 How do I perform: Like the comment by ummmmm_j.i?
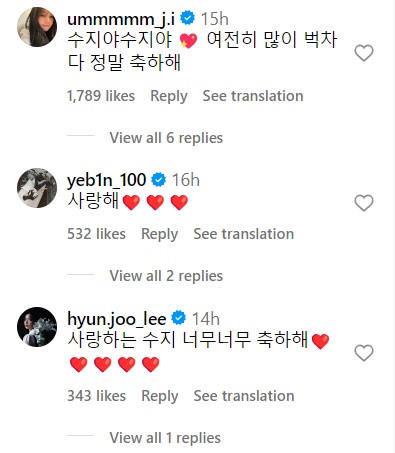[364, 53]
